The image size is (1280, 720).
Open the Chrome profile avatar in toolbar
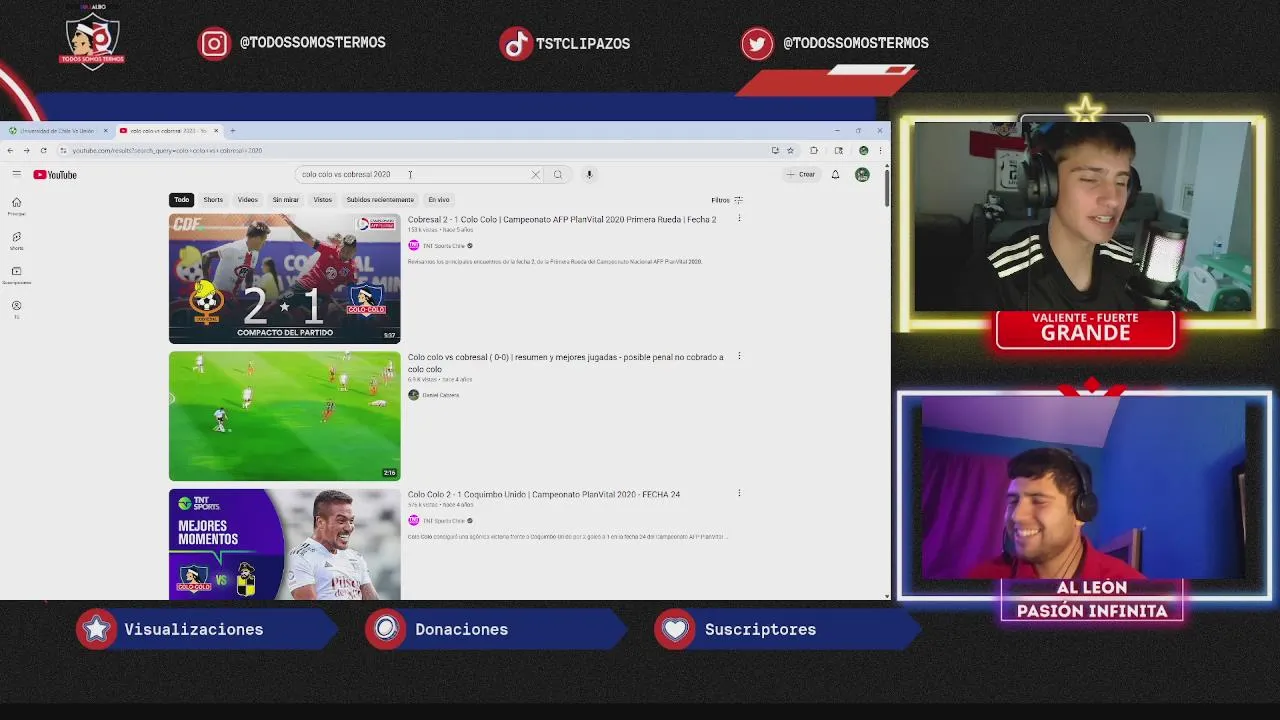[x=863, y=151]
